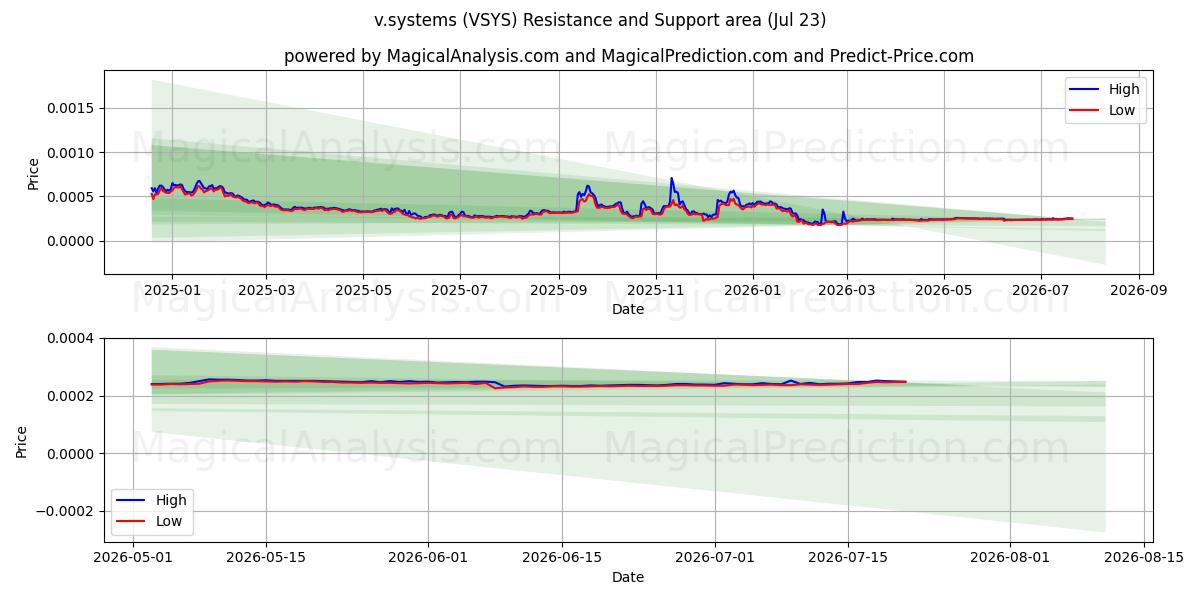
Task: Click the '2026-01' tick label on the top chart
Action: (x=752, y=290)
